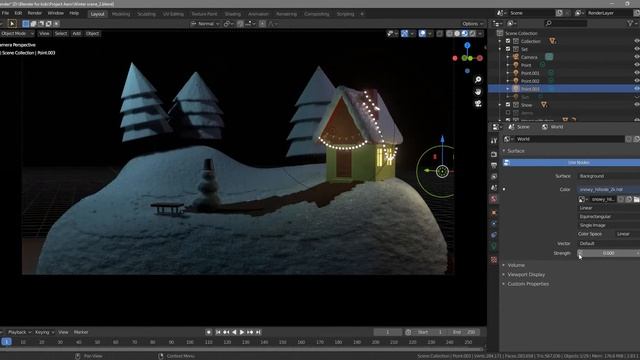Open the Equirectangular projection dropdown
This screenshot has width=640, height=360.
pyautogui.click(x=609, y=216)
